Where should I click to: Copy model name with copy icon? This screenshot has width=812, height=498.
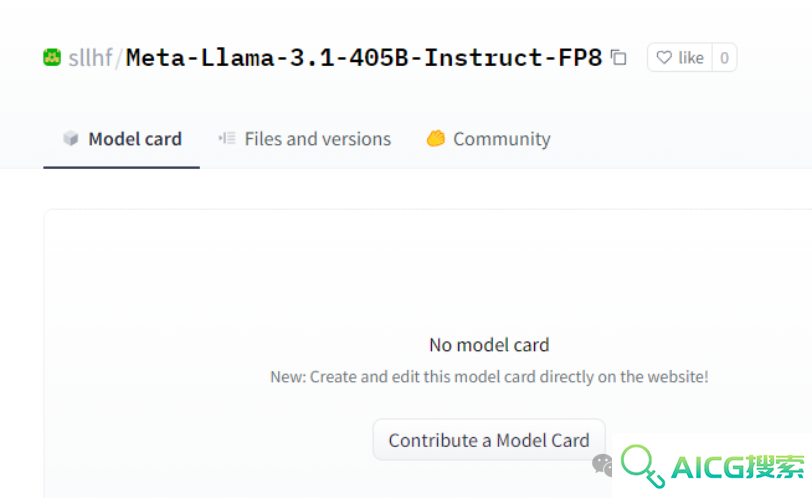[x=618, y=57]
